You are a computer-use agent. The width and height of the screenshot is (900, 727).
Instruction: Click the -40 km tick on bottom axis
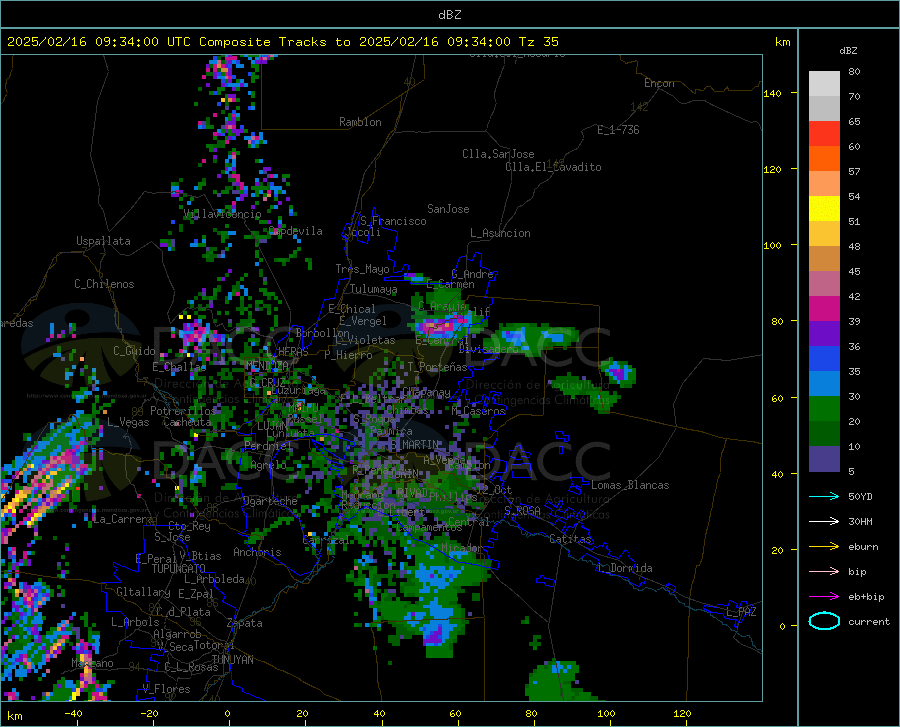point(73,713)
